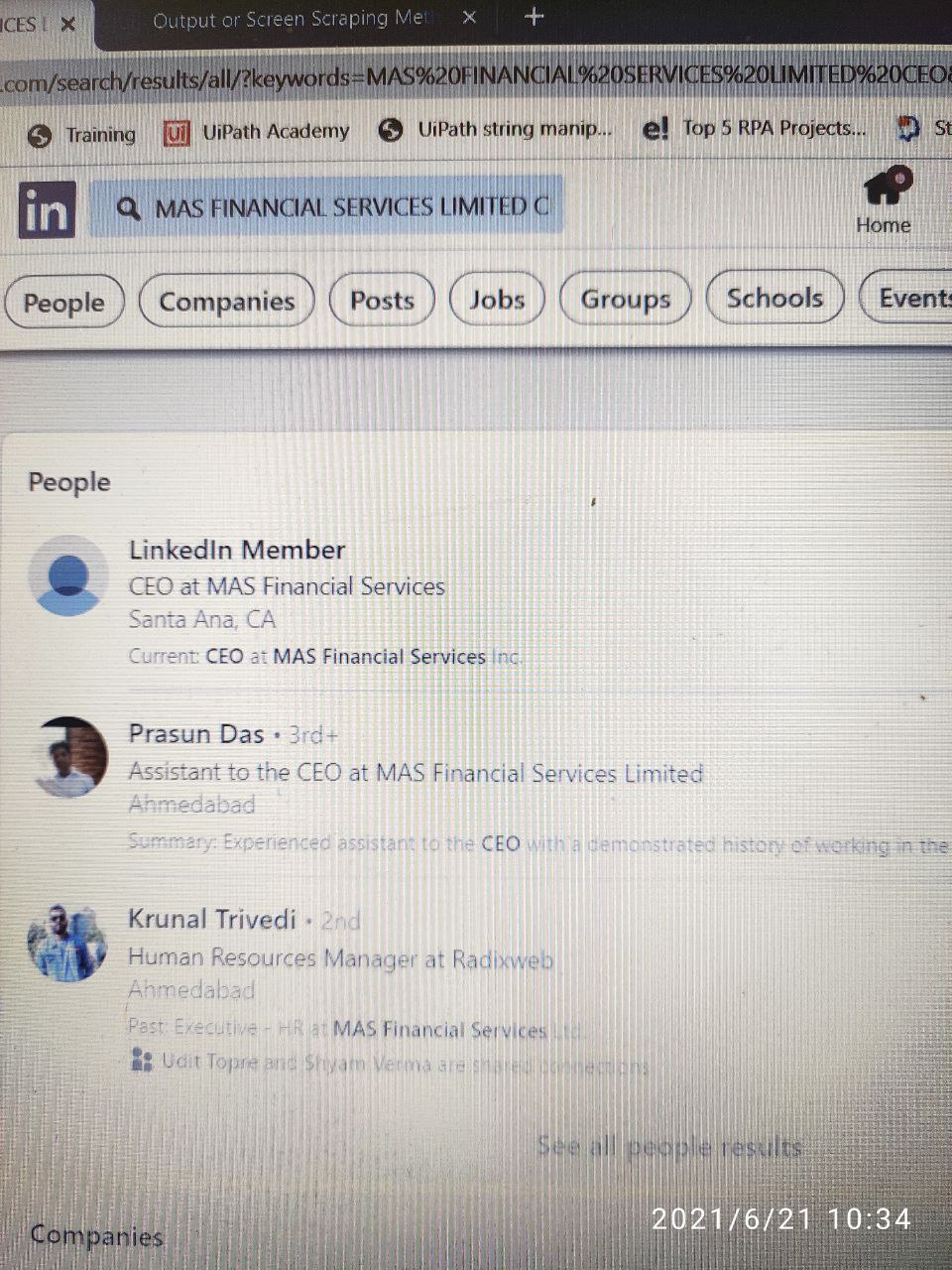The width and height of the screenshot is (952, 1270).
Task: Open the LinkedIn logo home icon
Action: [x=47, y=210]
